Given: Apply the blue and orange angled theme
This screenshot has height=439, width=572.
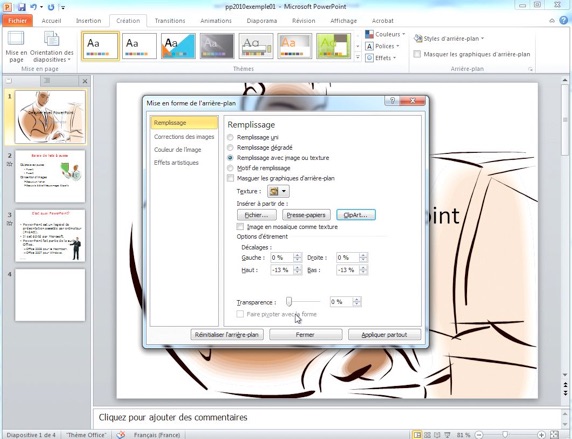Looking at the screenshot, I should coord(178,46).
